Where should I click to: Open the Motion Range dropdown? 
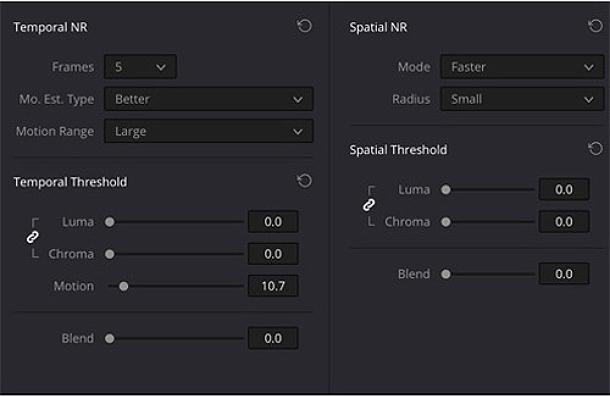pos(209,132)
